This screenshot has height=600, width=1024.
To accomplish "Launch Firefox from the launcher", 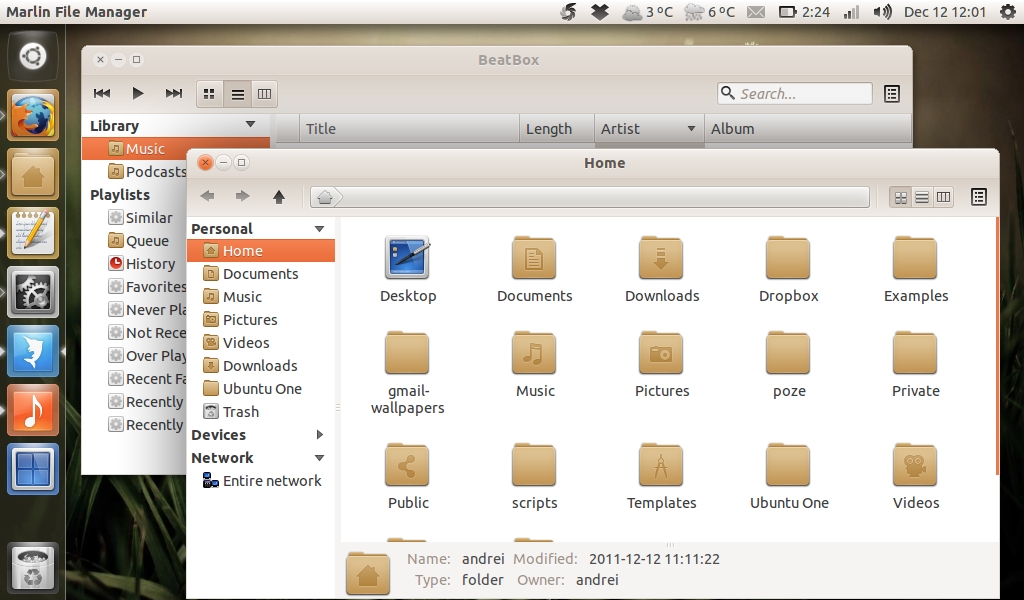I will pyautogui.click(x=33, y=114).
